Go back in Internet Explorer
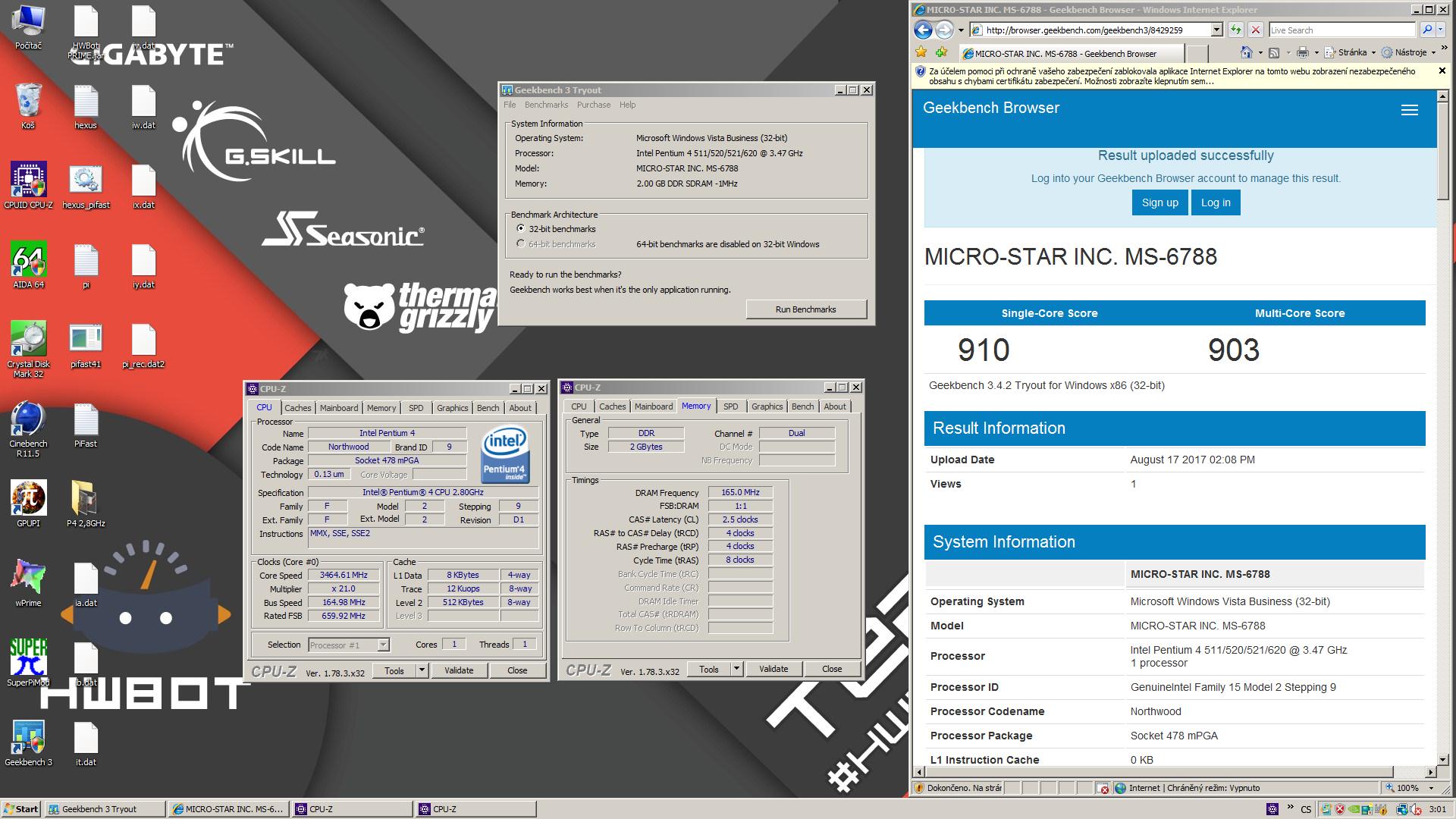 [x=922, y=30]
